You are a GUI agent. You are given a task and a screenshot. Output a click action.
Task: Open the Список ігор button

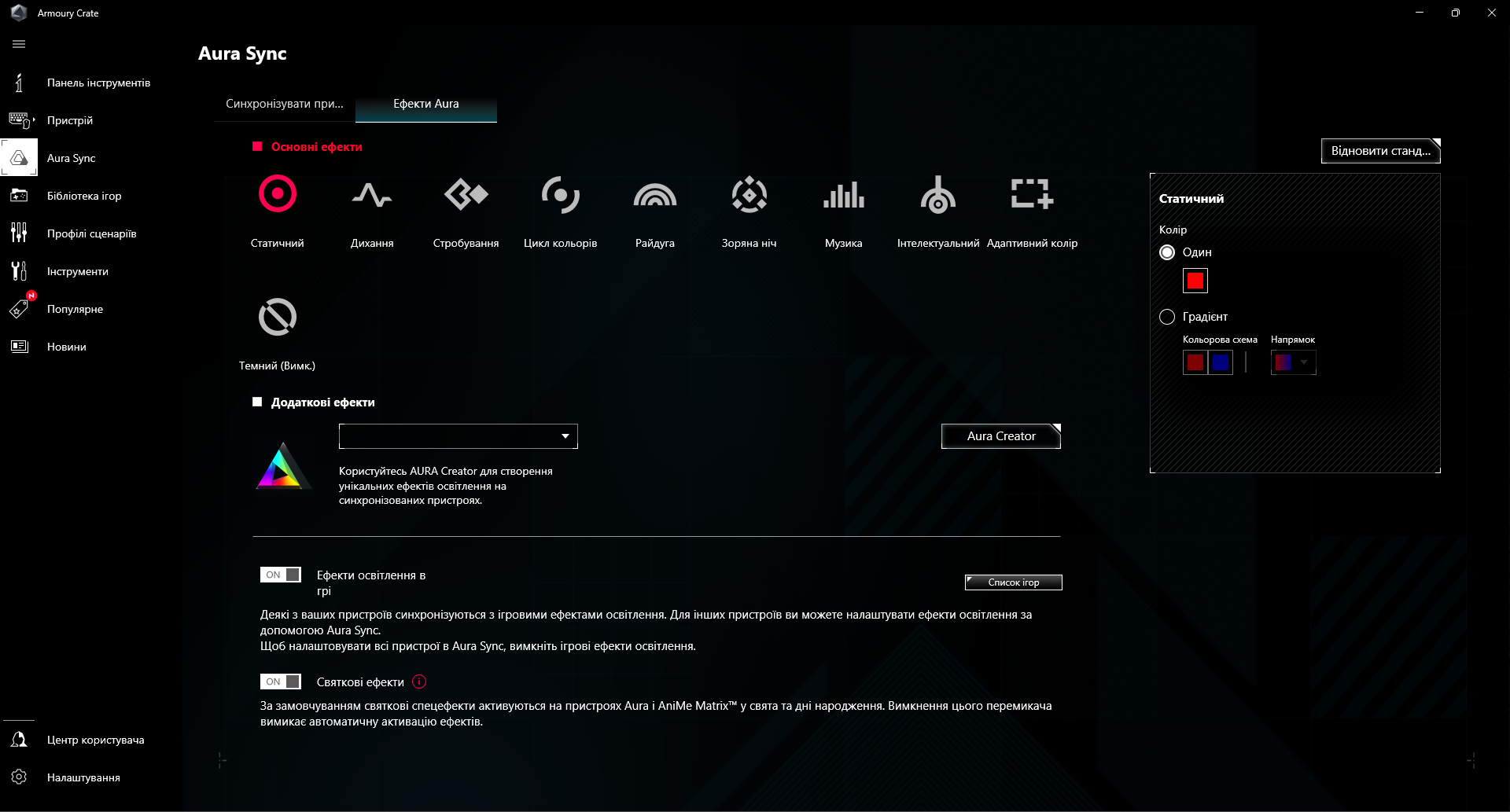[x=1012, y=582]
